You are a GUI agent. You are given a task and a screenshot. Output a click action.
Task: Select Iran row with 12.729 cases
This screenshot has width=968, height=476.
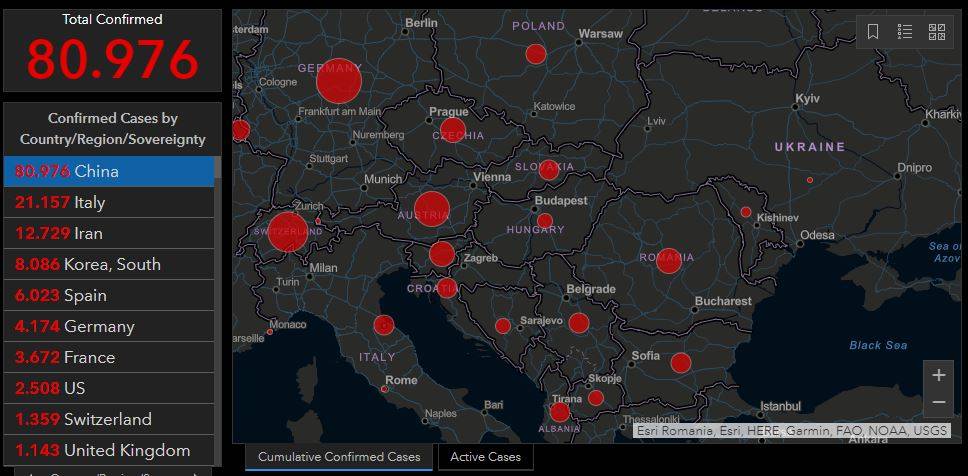109,233
